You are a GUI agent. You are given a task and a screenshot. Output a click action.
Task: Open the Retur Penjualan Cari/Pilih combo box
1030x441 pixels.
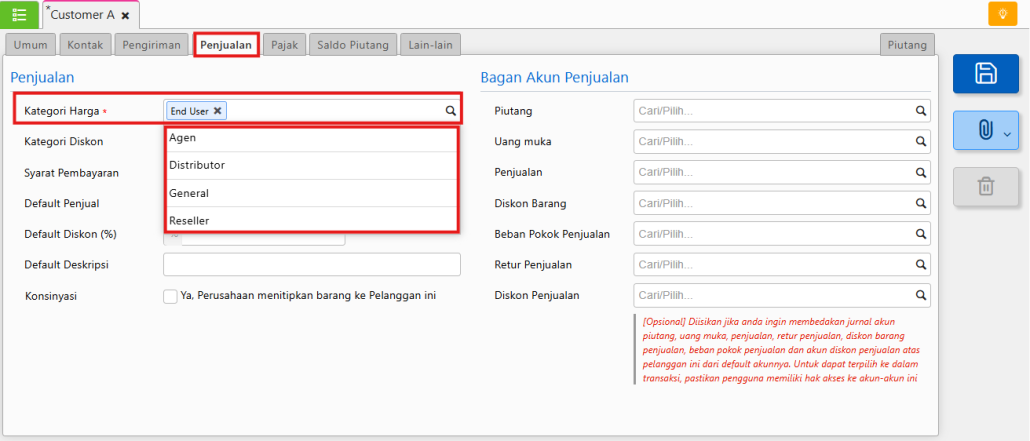coord(782,265)
